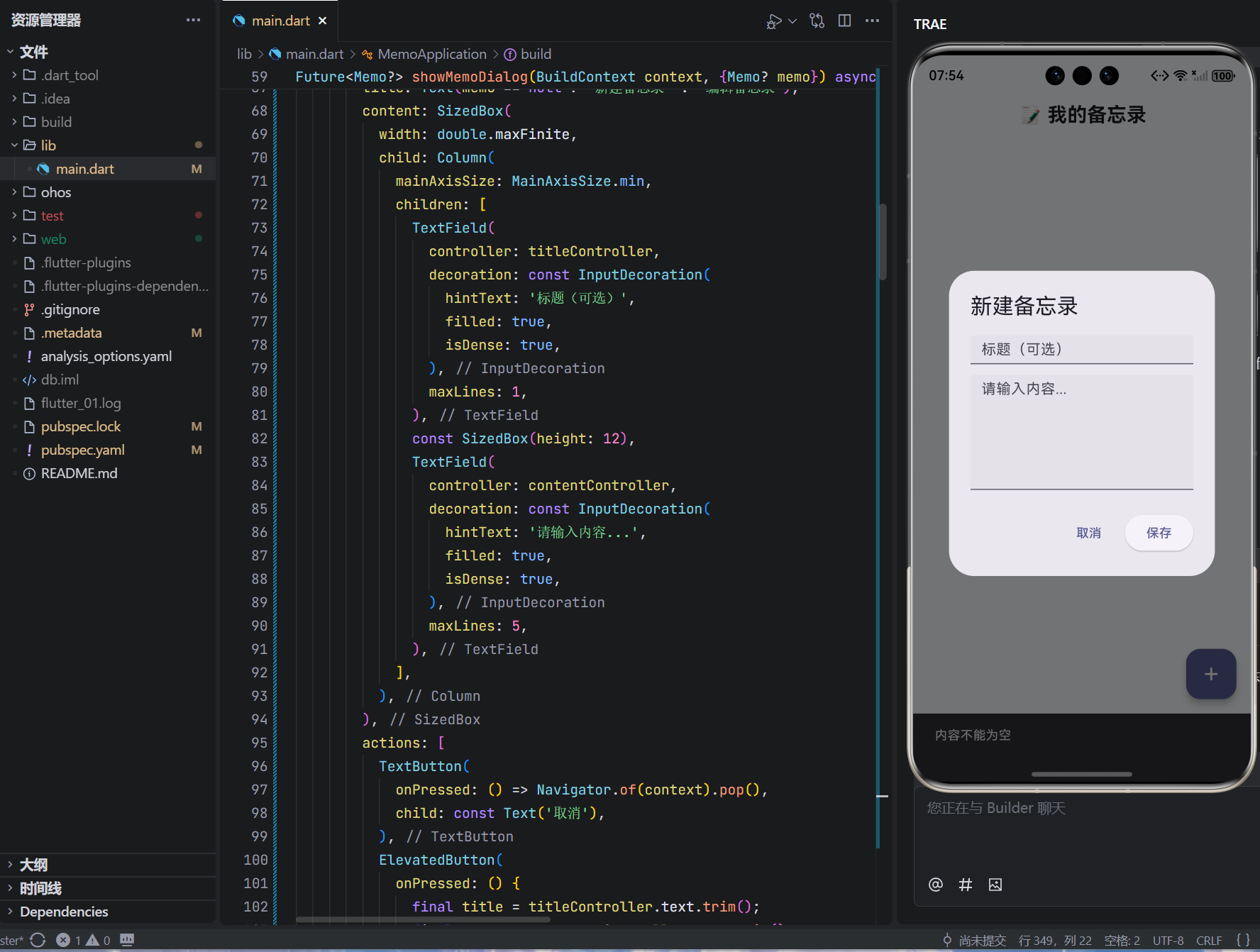Open the explorer panel more-actions ellipsis
The image size is (1260, 952).
click(x=193, y=20)
